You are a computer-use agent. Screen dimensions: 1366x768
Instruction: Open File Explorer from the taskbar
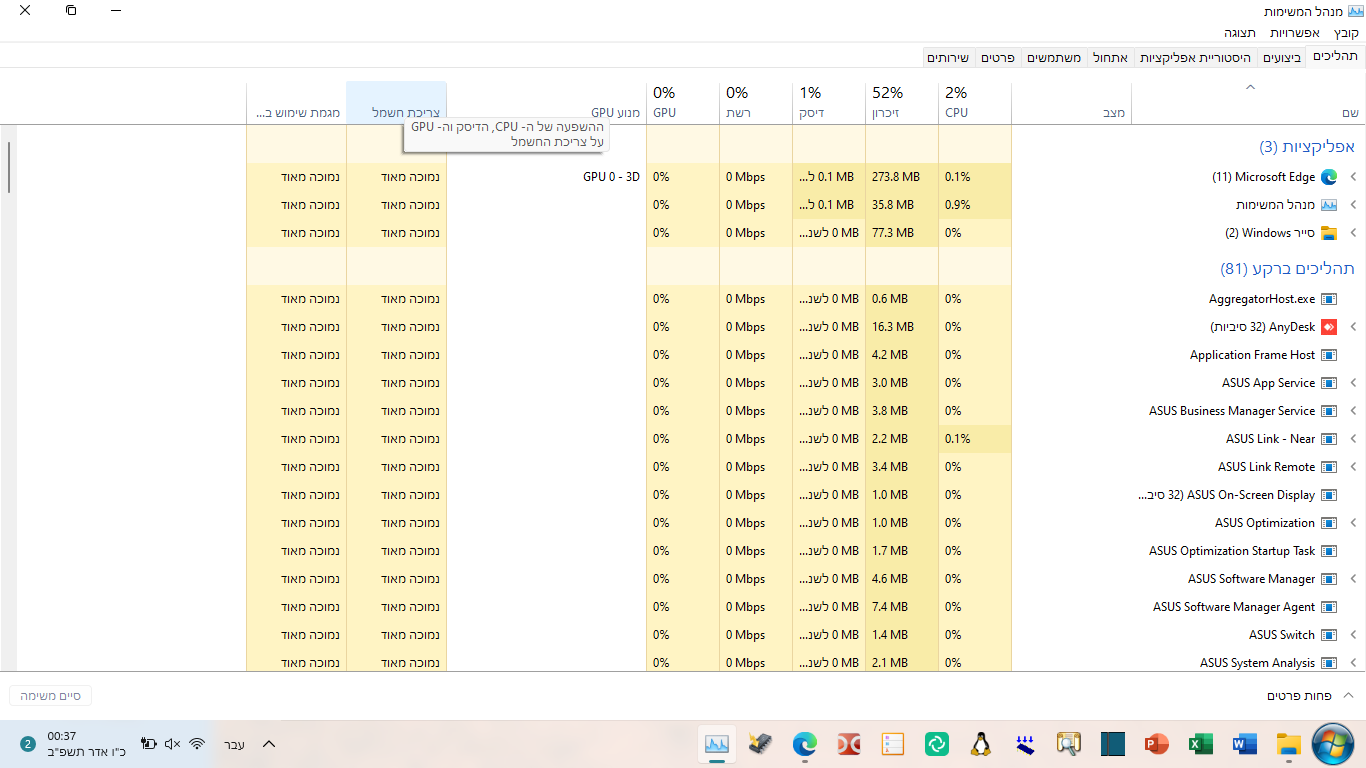tap(1289, 744)
